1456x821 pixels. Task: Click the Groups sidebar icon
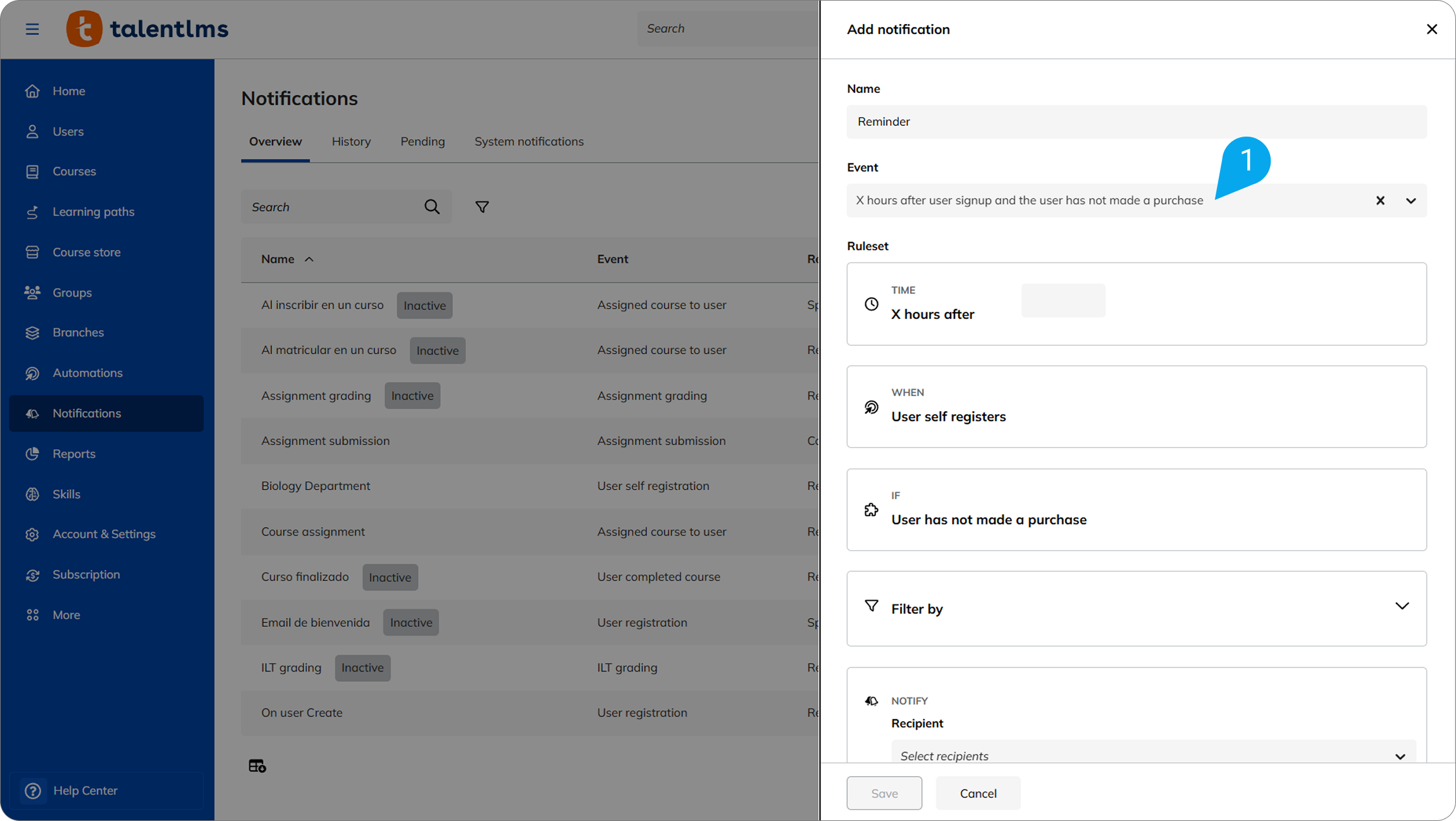pos(32,292)
